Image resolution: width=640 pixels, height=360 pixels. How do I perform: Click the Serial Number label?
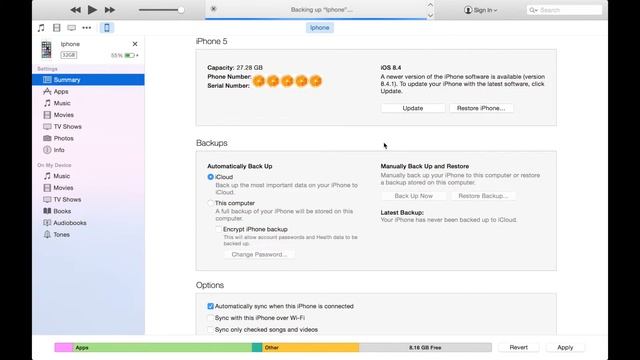229,86
